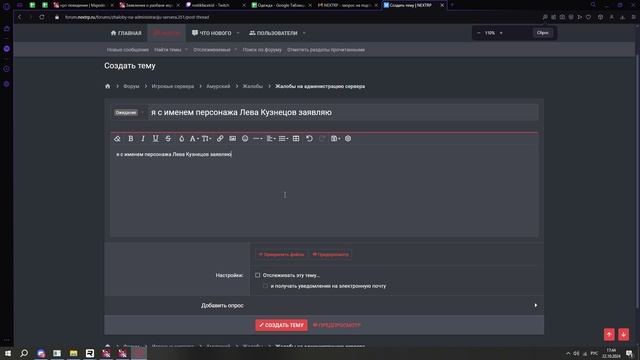Open the smilies emoji picker
Image resolution: width=640 pixels, height=360 pixels.
[x=245, y=139]
